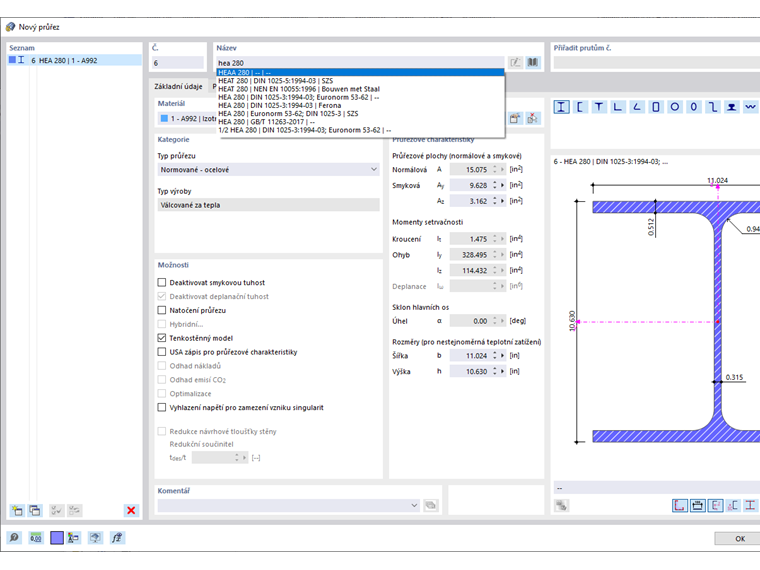Select the channel section shape icon
Screen dimensions: 760x570
(x=580, y=107)
